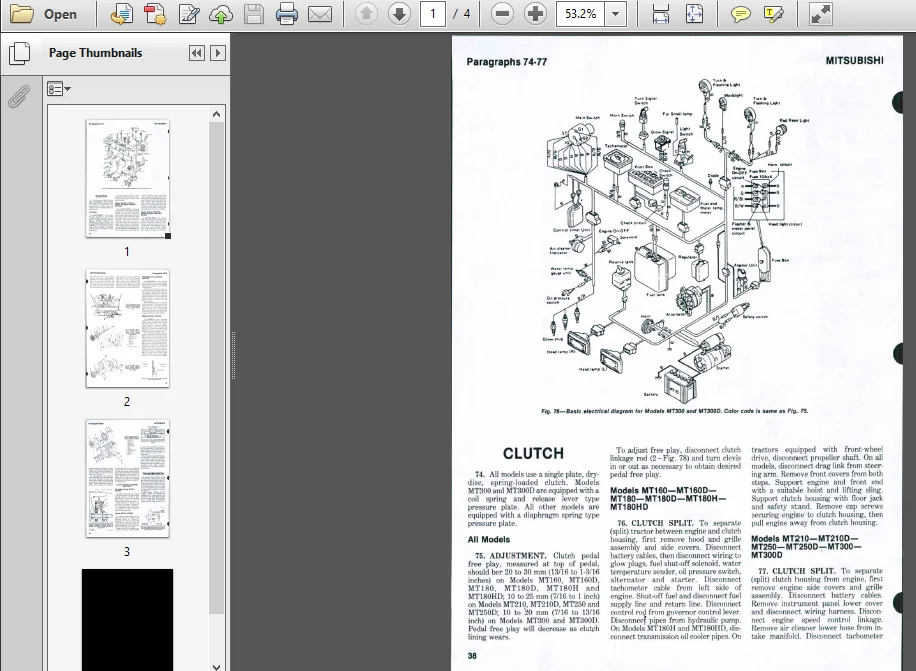
Task: Select page 3 thumbnail
Action: (127, 478)
